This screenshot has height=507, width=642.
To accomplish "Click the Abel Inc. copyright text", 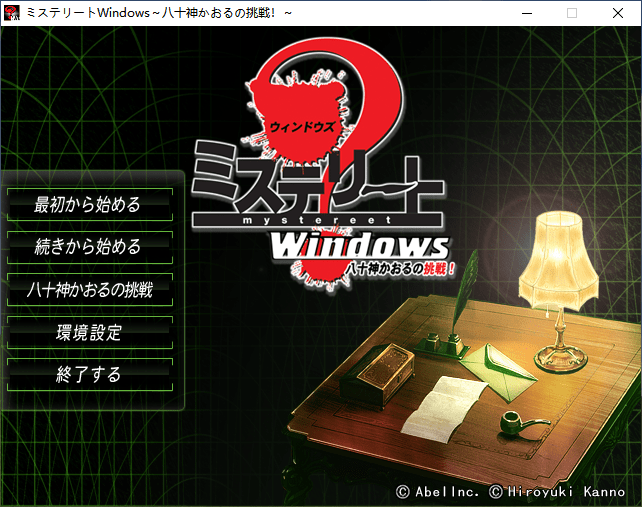I will (x=437, y=491).
